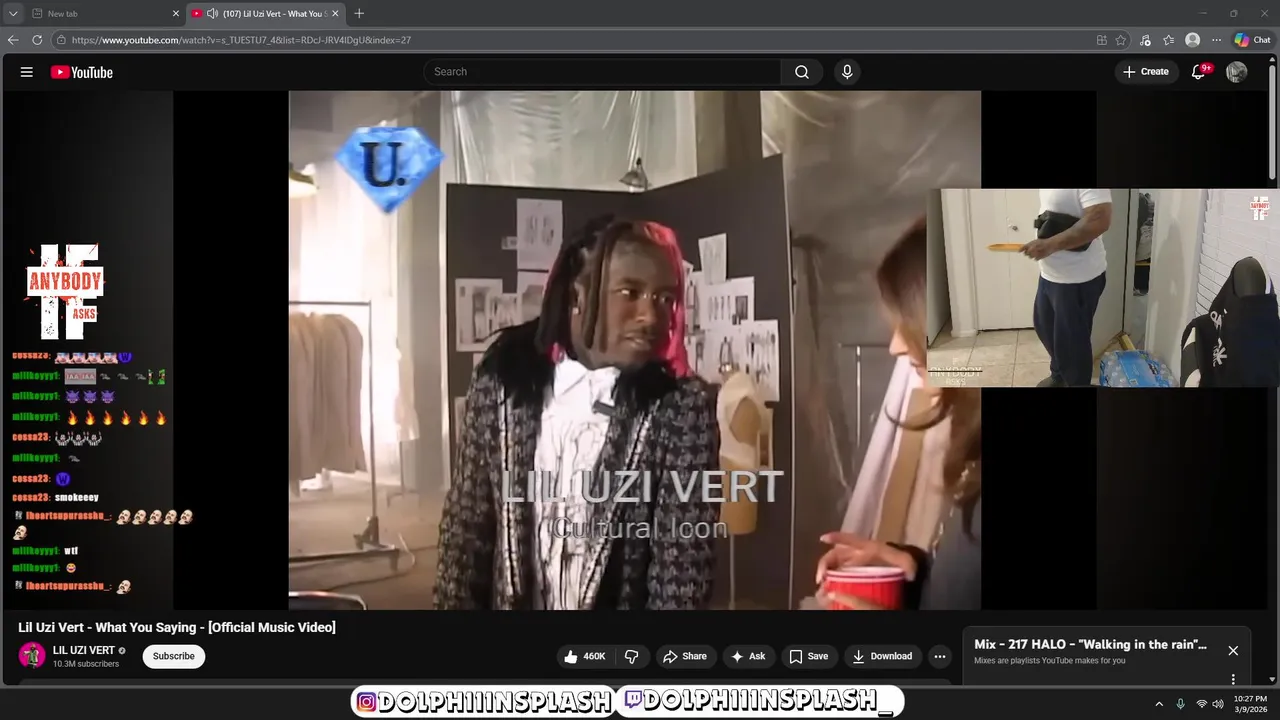The height and width of the screenshot is (720, 1280).
Task: Open YouTube notifications bell
Action: coord(1198,72)
